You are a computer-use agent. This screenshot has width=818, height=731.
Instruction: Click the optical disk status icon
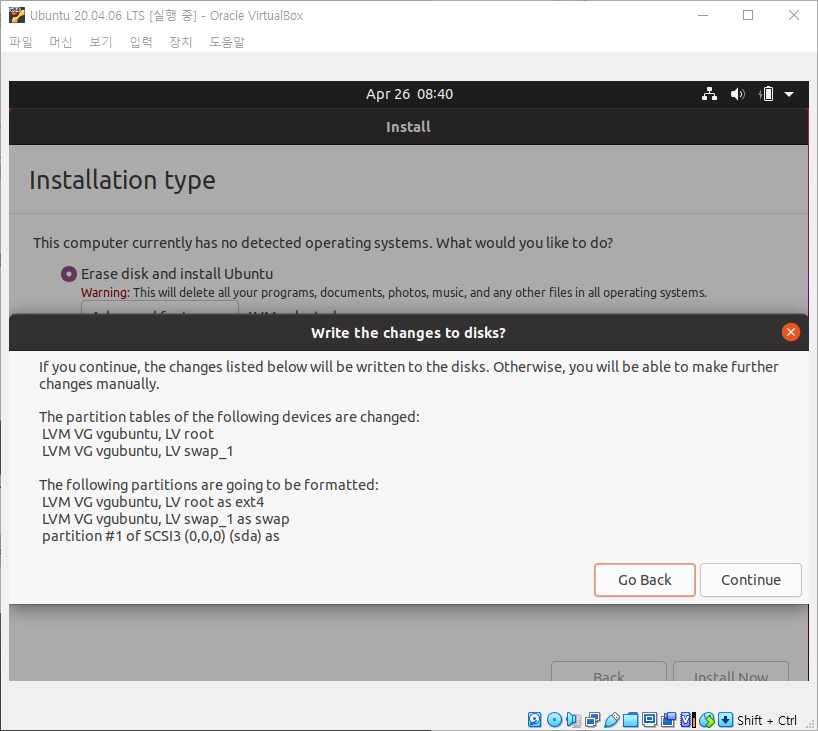pos(554,720)
